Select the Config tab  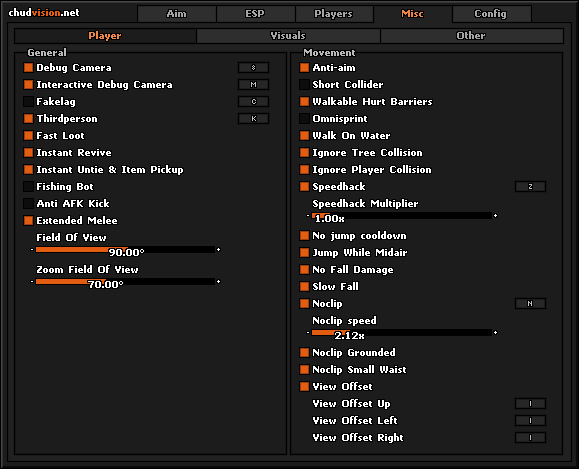(491, 14)
